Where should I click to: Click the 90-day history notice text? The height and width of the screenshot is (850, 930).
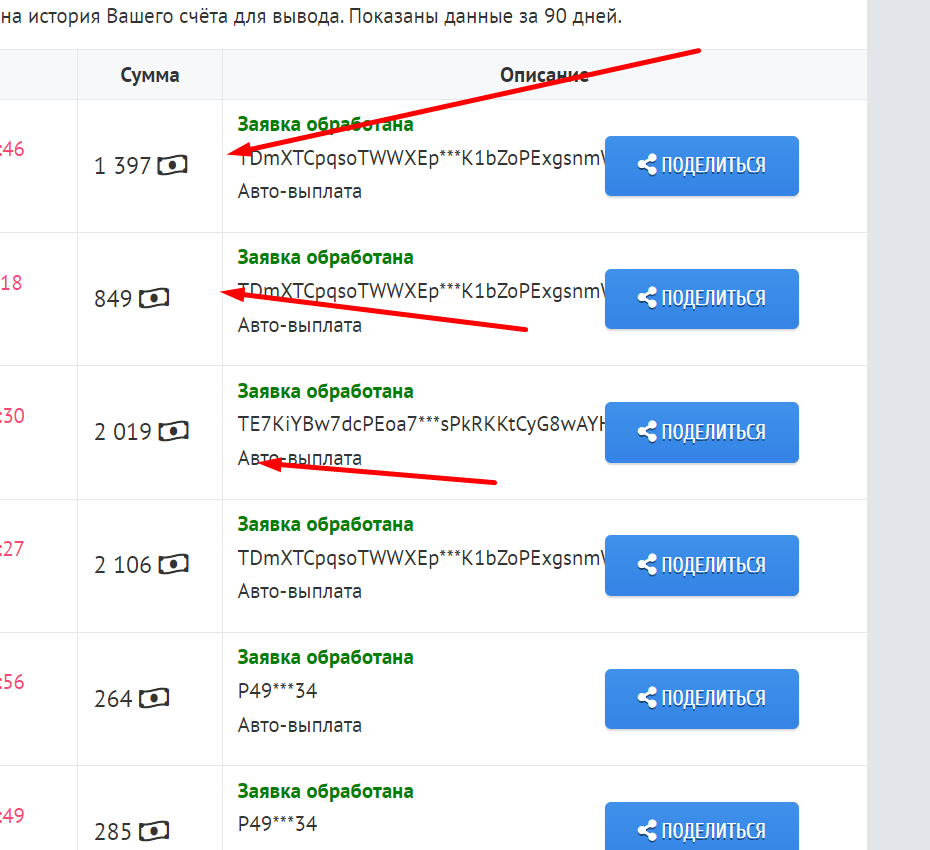click(311, 17)
